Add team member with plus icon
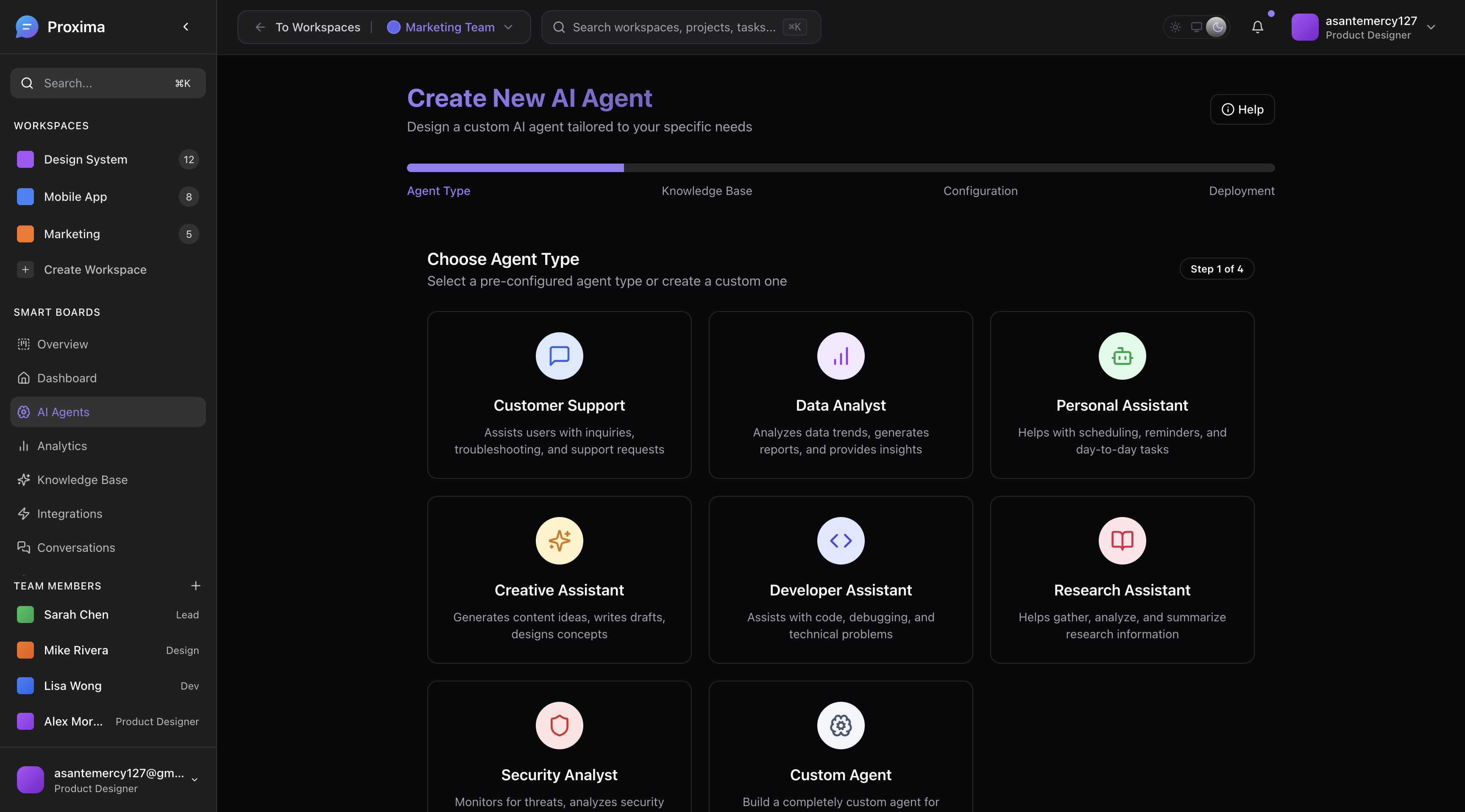1465x812 pixels. coord(196,586)
